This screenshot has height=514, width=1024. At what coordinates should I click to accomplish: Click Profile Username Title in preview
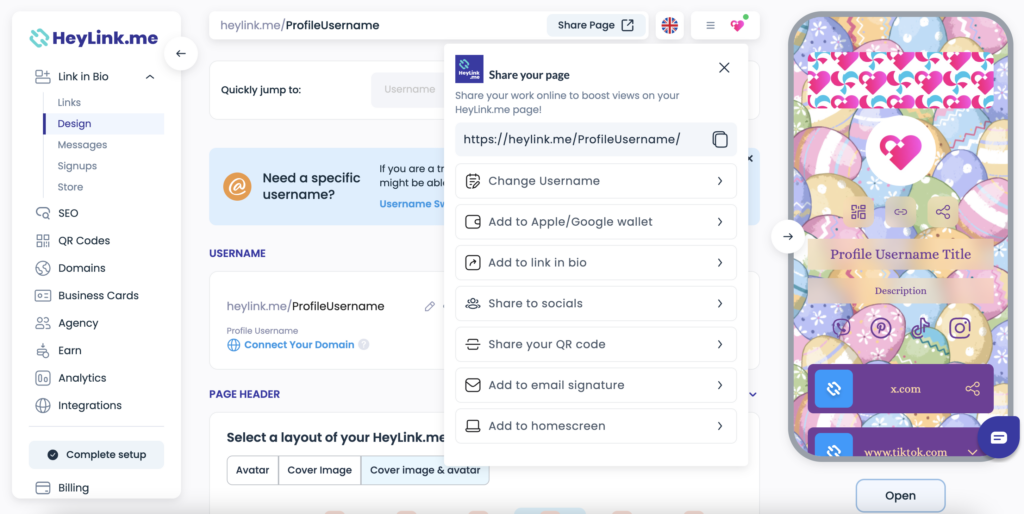(x=901, y=254)
